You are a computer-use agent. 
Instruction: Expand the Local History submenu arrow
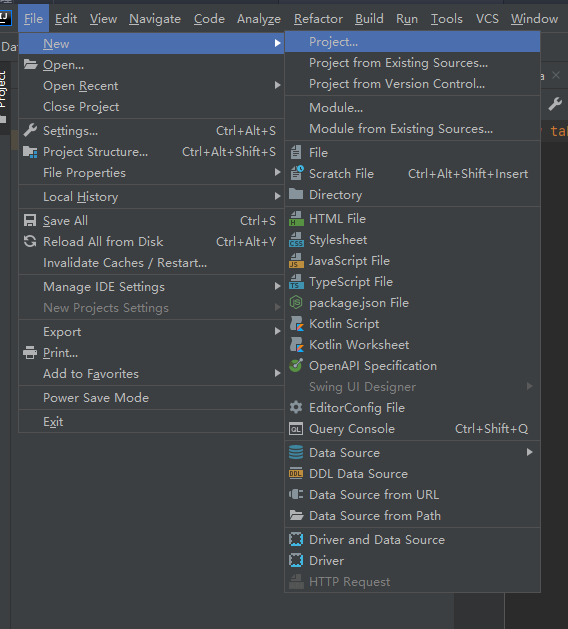pos(277,196)
